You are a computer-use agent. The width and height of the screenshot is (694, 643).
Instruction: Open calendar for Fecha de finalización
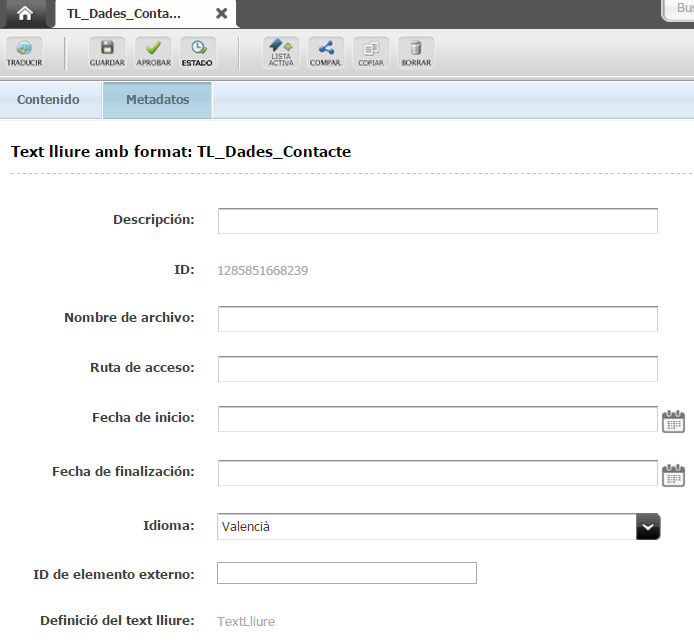point(673,475)
